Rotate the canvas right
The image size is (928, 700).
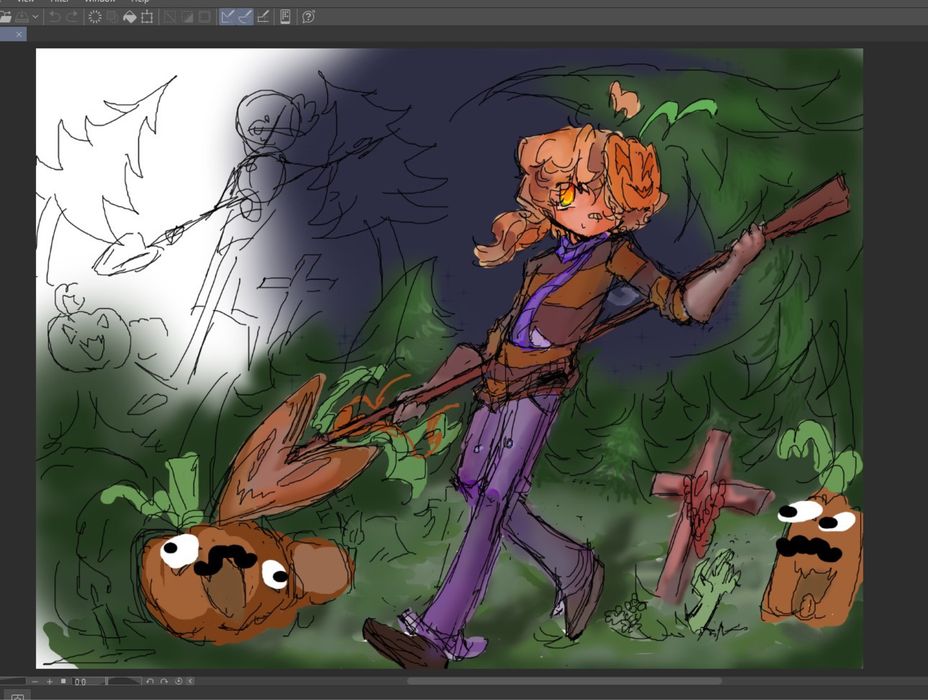coord(164,682)
